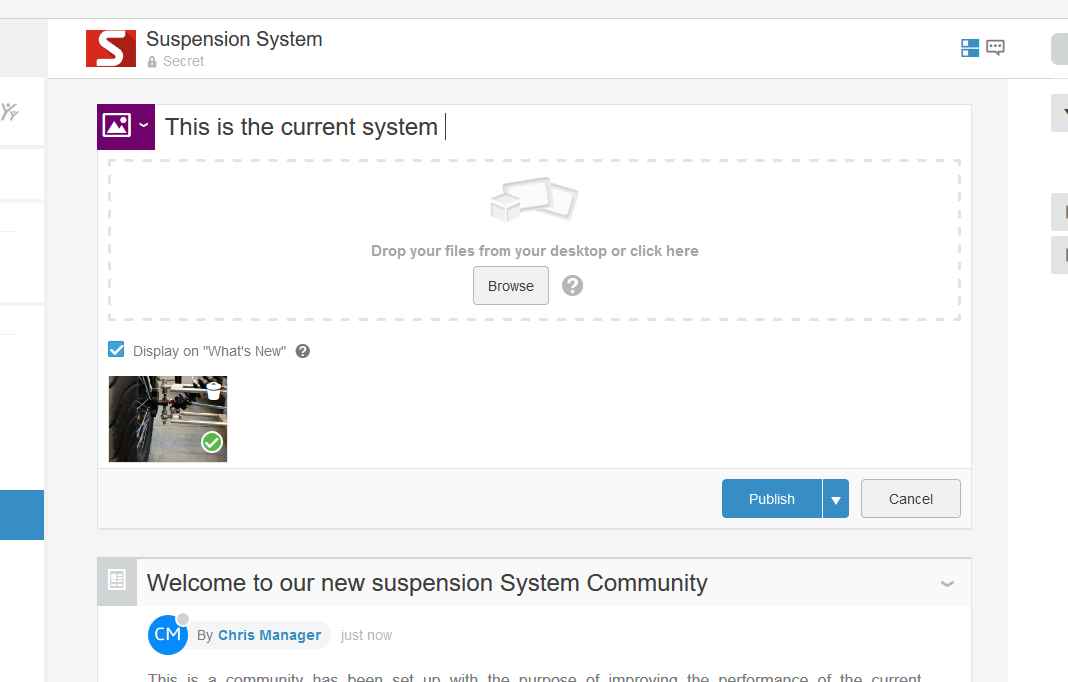Click the Cancel button
Viewport: 1068px width, 682px height.
tap(910, 499)
